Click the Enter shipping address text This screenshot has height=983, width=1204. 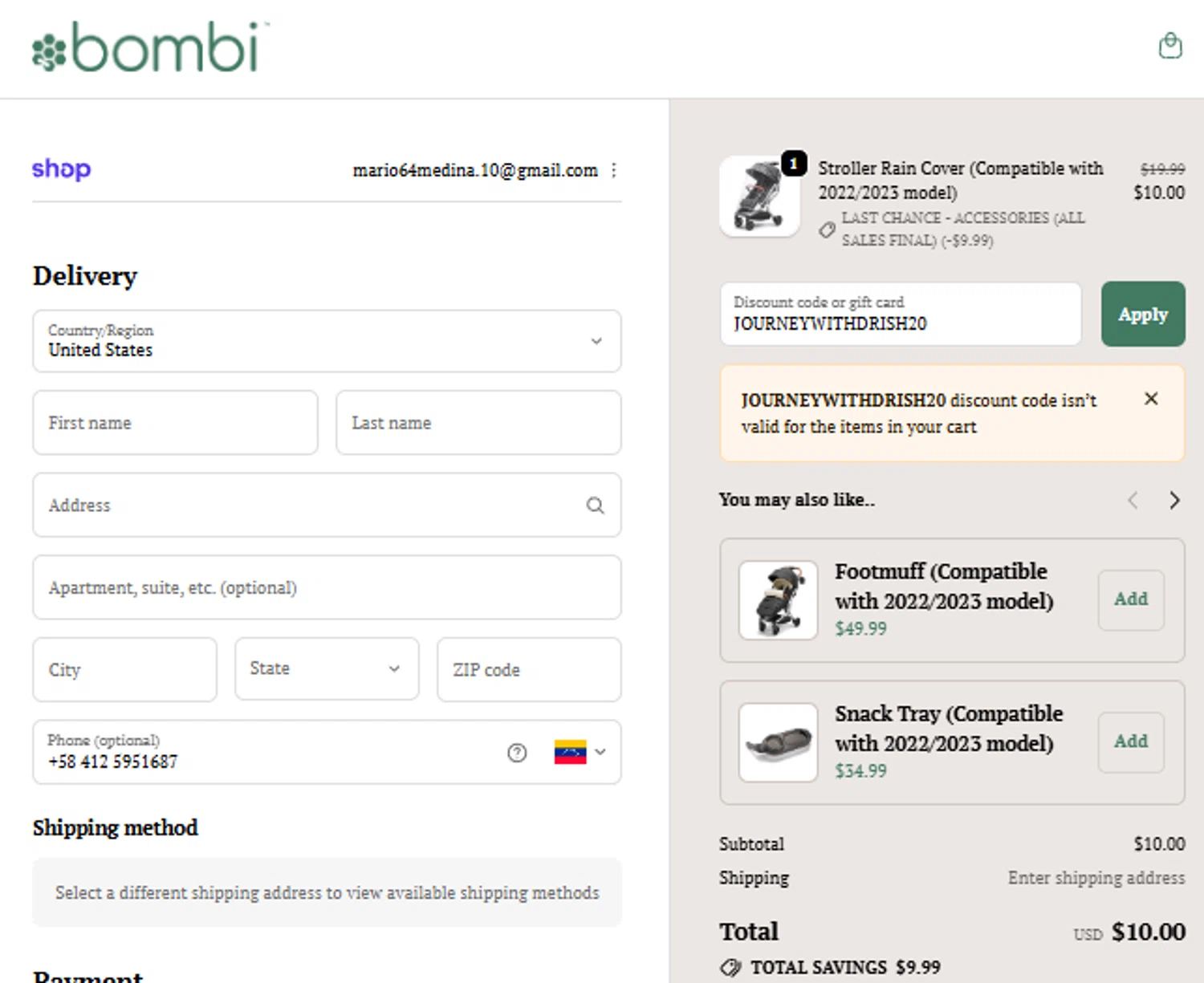(1096, 878)
